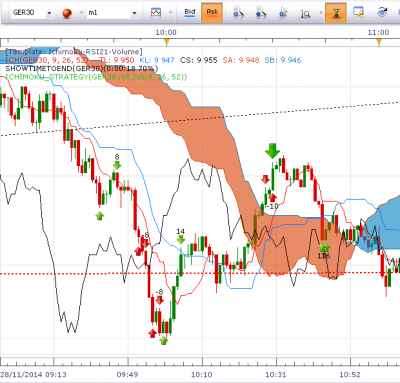The height and width of the screenshot is (383, 400).
Task: Select the SHOWTIMETOEND indicator label
Action: (82, 68)
